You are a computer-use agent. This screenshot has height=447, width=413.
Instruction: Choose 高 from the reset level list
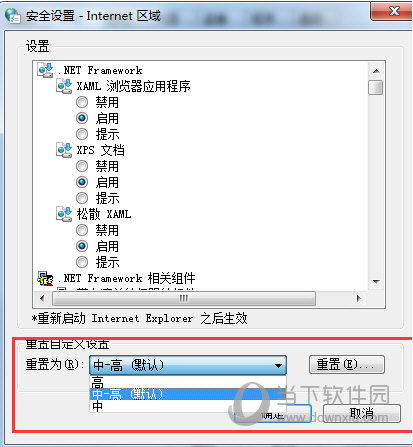pos(188,382)
